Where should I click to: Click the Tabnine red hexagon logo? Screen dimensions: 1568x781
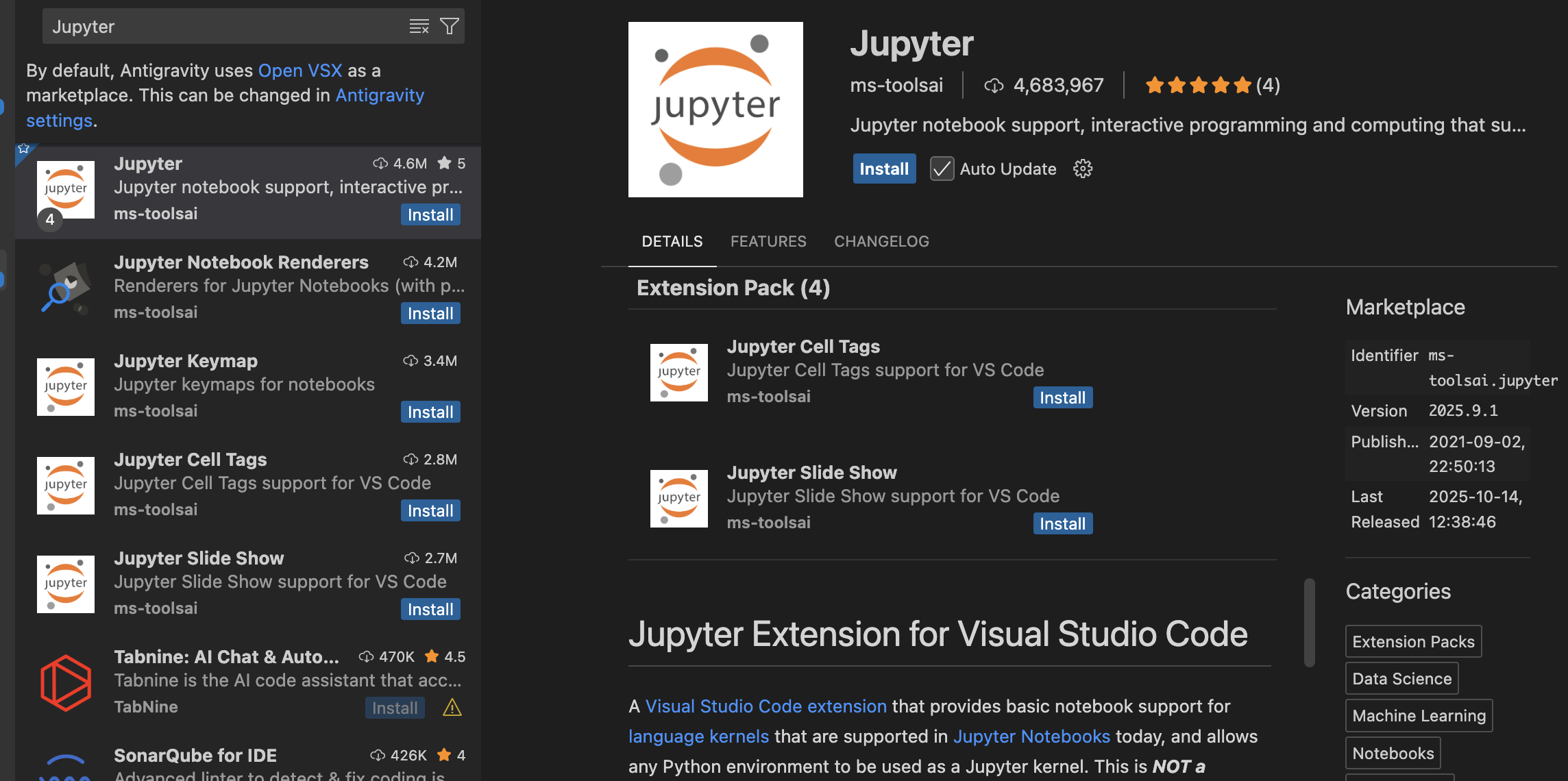(x=65, y=682)
